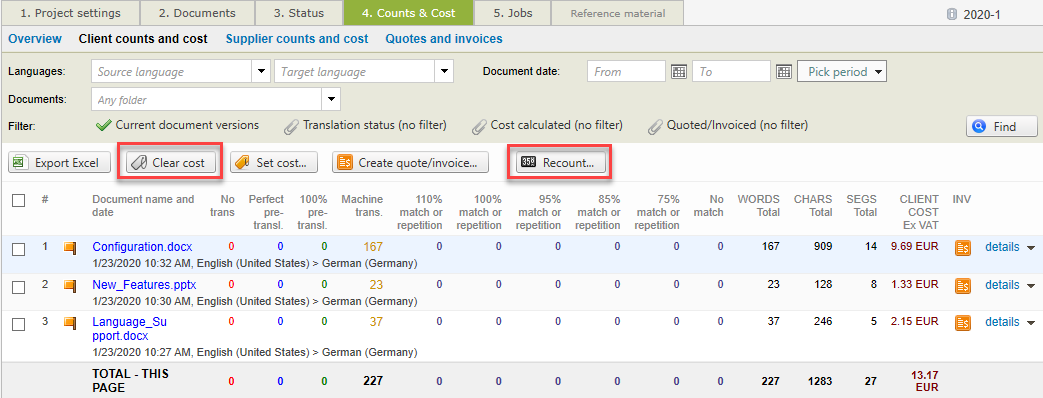The width and height of the screenshot is (1043, 398).
Task: Click the invoice icon for Language_Support.docx
Action: (963, 323)
